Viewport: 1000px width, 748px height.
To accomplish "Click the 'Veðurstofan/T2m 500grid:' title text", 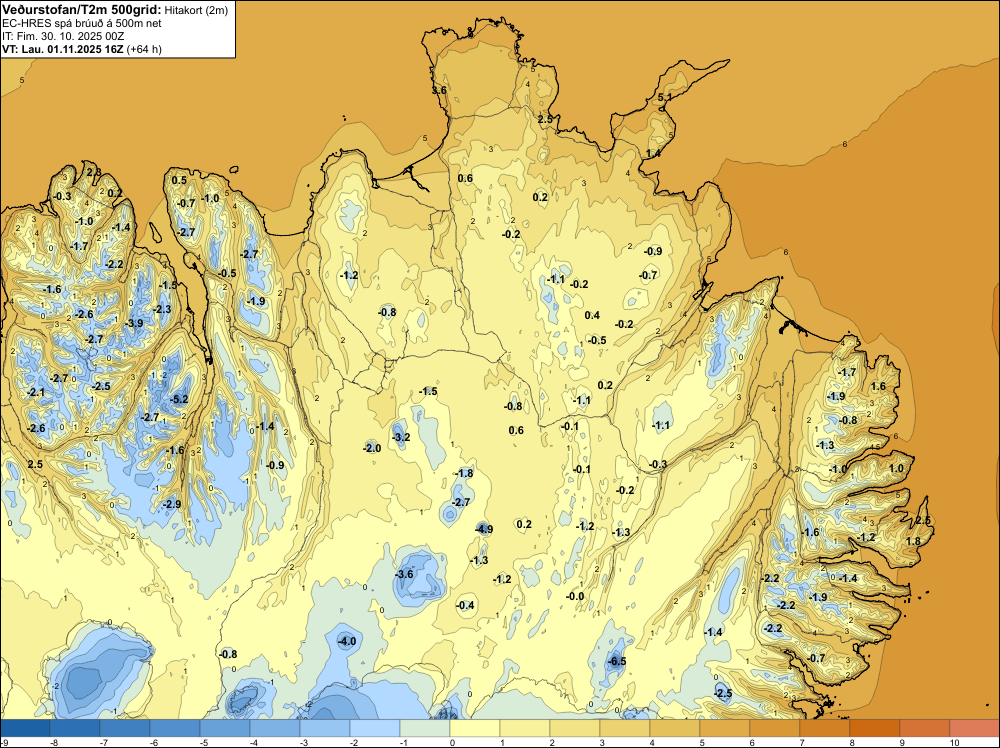I will pyautogui.click(x=82, y=10).
